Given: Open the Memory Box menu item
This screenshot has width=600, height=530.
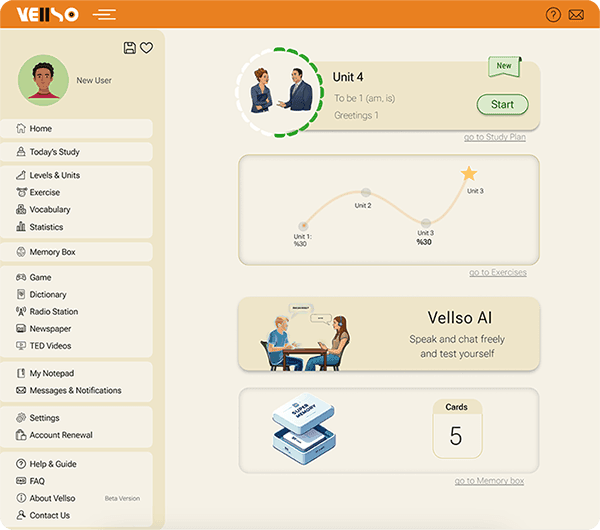Looking at the screenshot, I should [x=52, y=252].
